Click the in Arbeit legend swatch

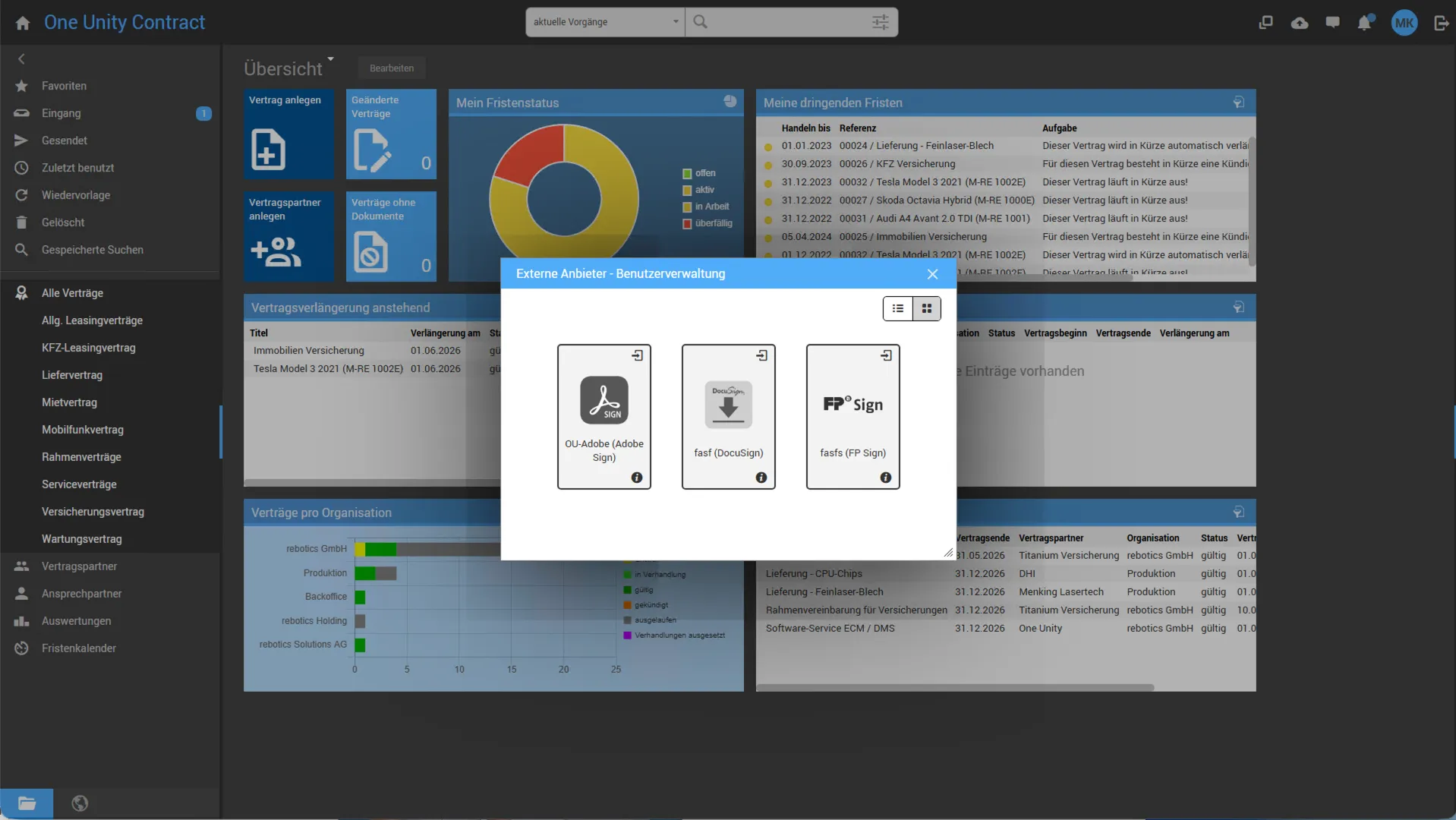click(687, 207)
